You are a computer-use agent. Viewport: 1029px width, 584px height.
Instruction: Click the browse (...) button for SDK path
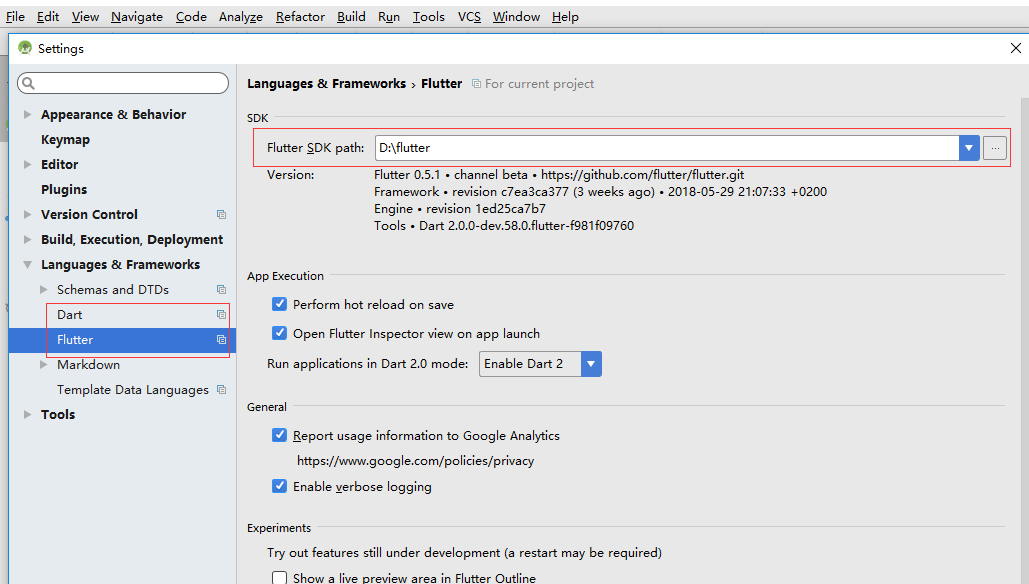click(x=995, y=148)
